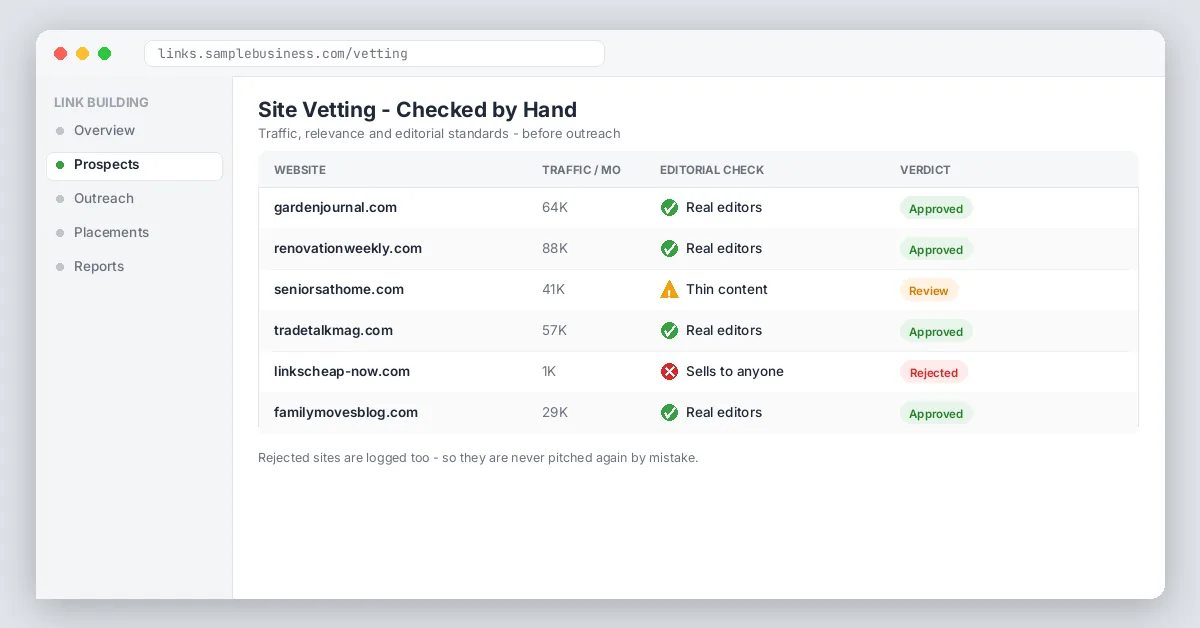Click green check icon for tradetalkmag.com
1200x628 pixels.
click(670, 331)
